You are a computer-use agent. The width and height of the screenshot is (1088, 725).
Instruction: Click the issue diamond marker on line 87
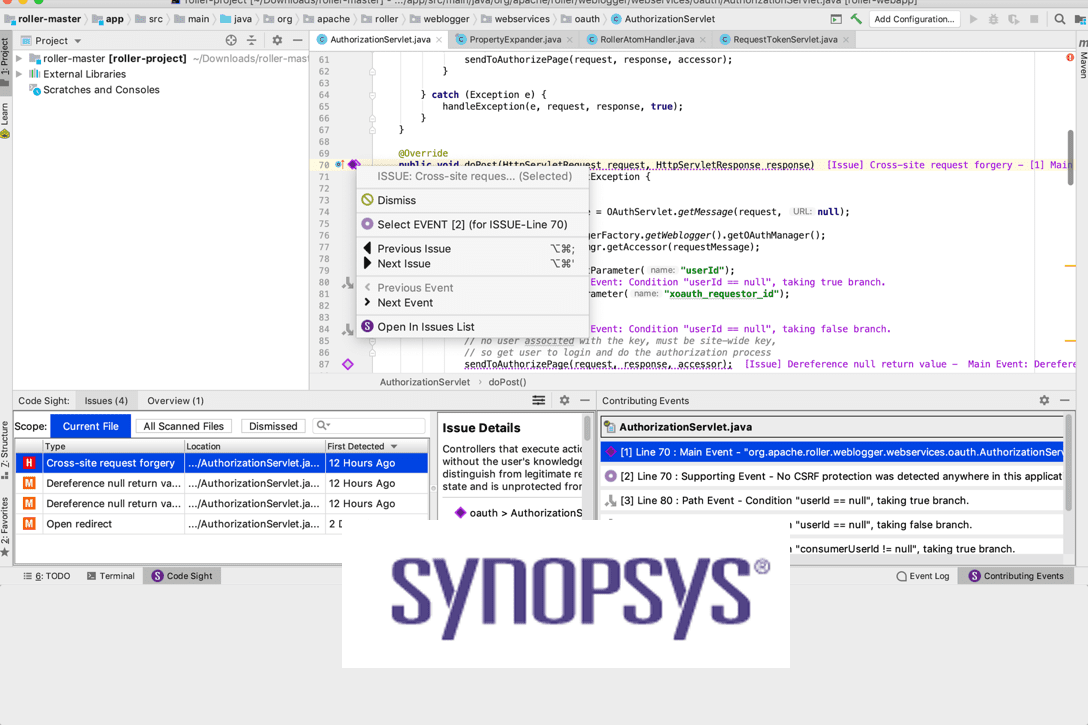(x=348, y=364)
